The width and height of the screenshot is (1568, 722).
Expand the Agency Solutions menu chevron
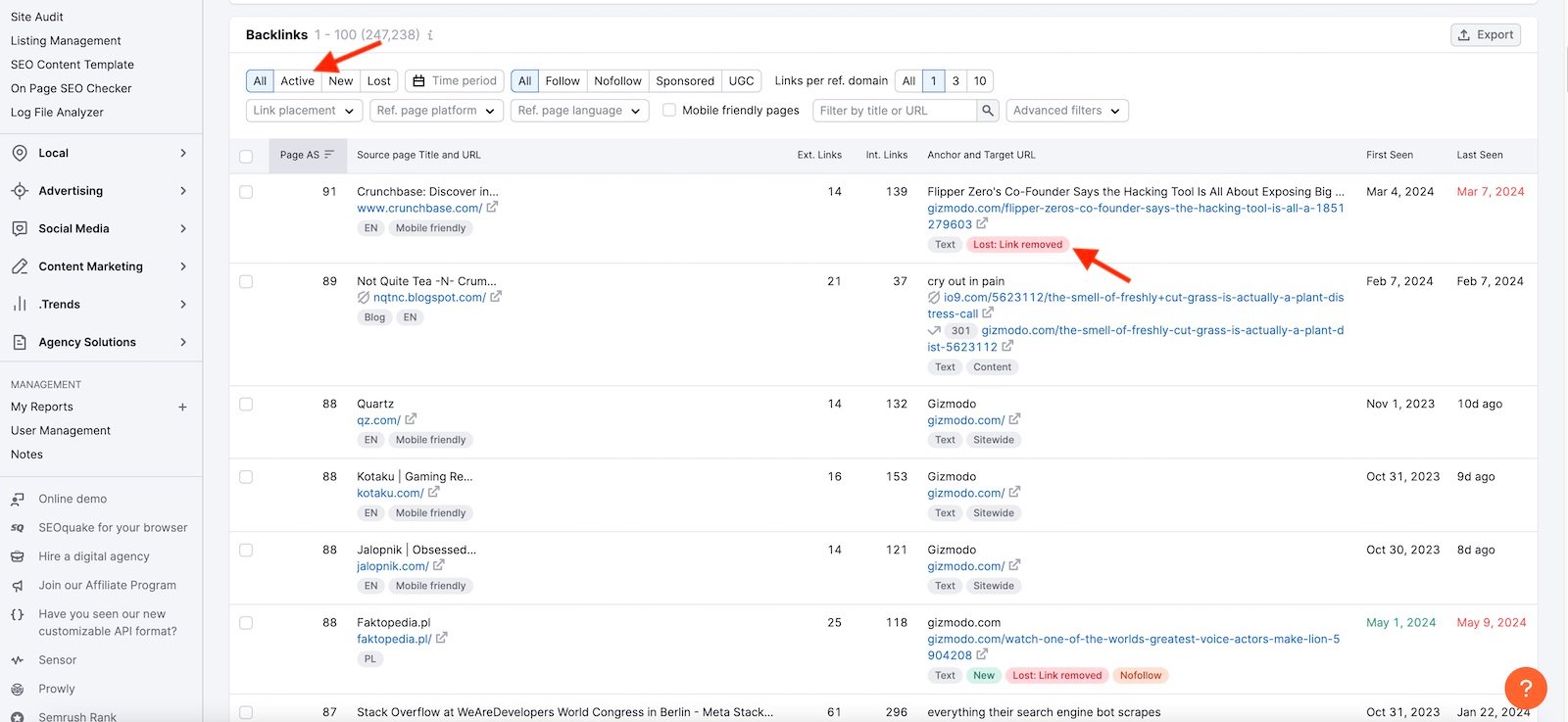(183, 342)
